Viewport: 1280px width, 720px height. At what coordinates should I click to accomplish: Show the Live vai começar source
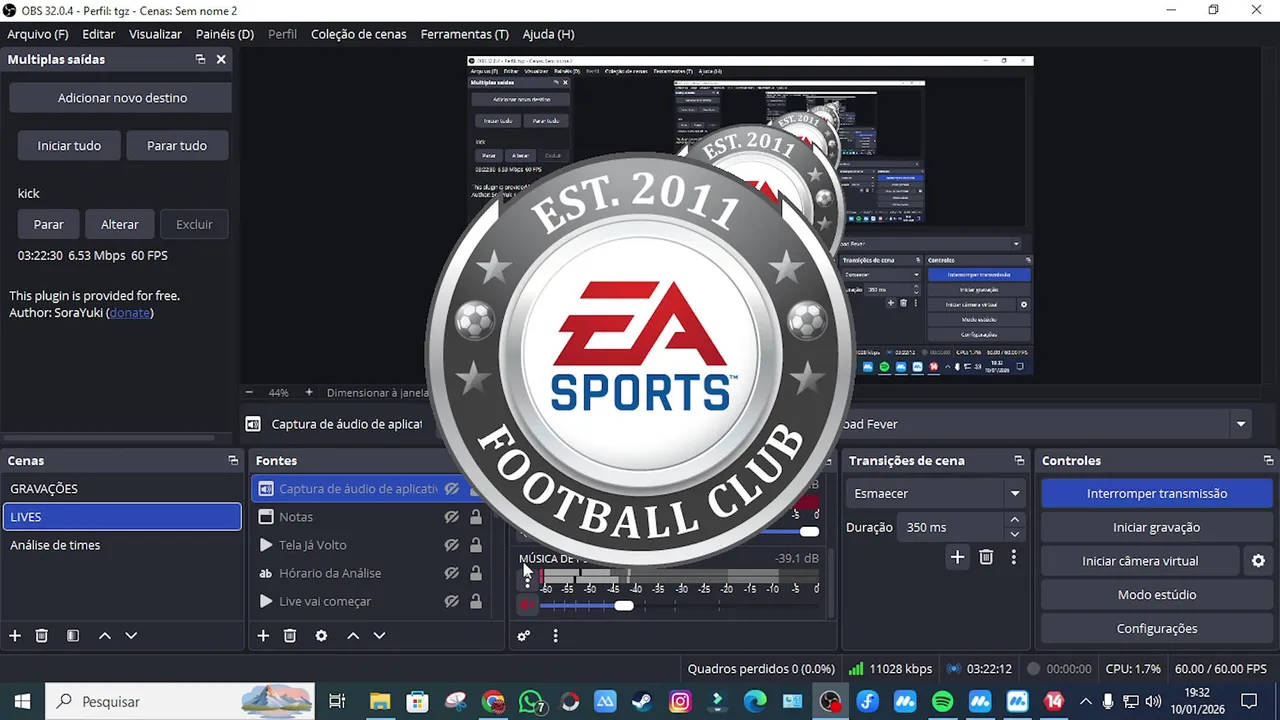(452, 601)
